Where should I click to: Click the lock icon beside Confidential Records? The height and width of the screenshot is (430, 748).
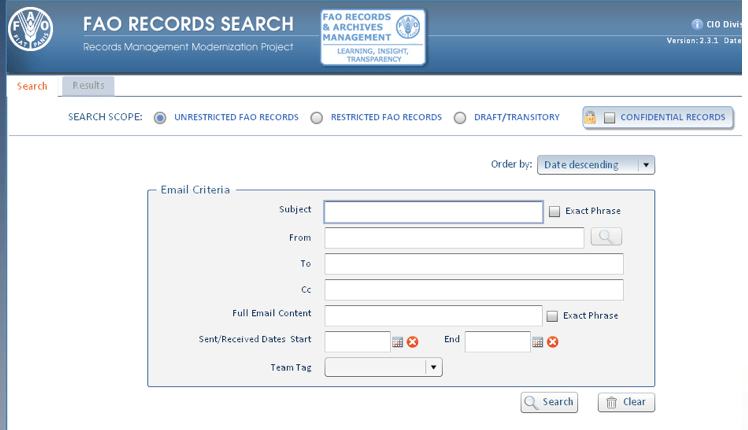coord(591,118)
